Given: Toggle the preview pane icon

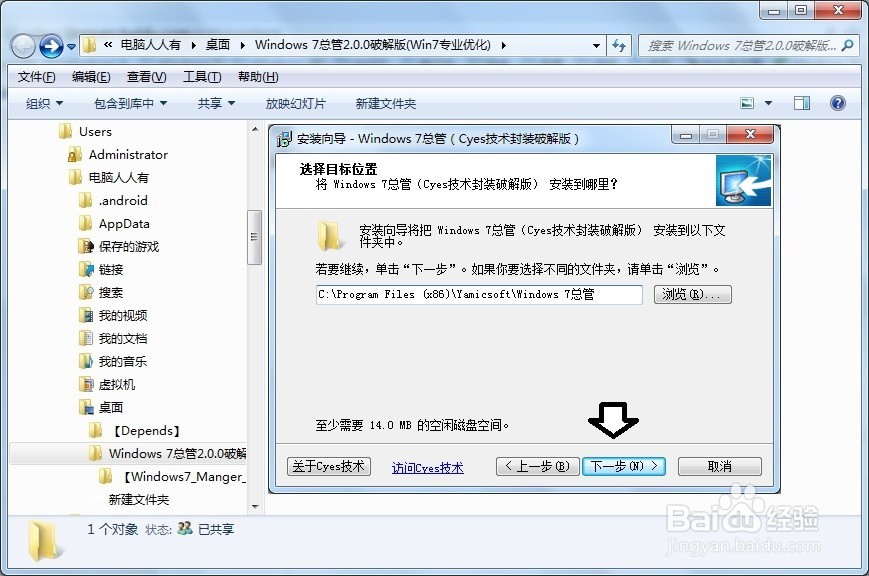Looking at the screenshot, I should [x=801, y=103].
